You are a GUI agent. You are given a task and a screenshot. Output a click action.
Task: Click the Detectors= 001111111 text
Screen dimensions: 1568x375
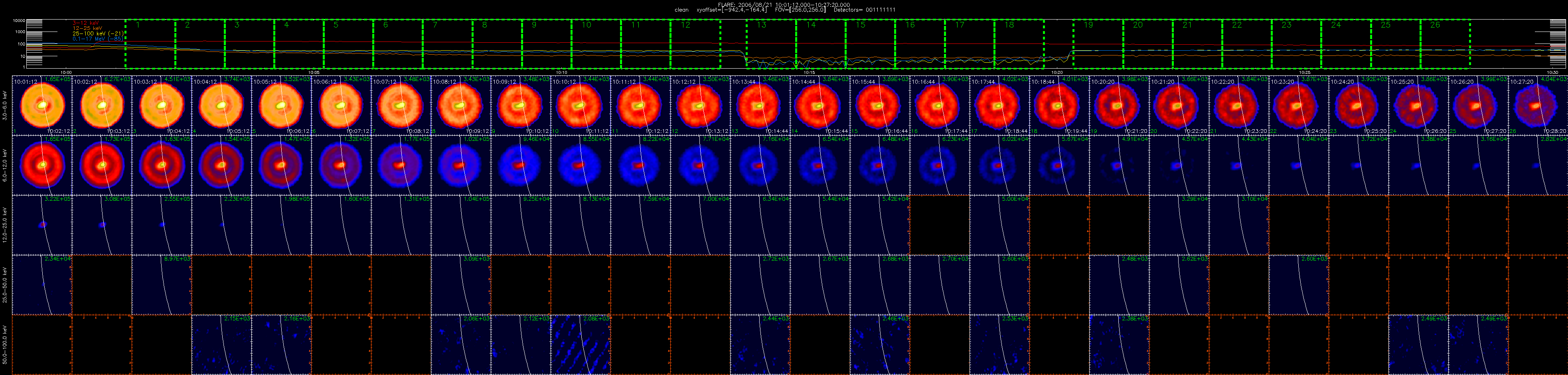pyautogui.click(x=864, y=10)
